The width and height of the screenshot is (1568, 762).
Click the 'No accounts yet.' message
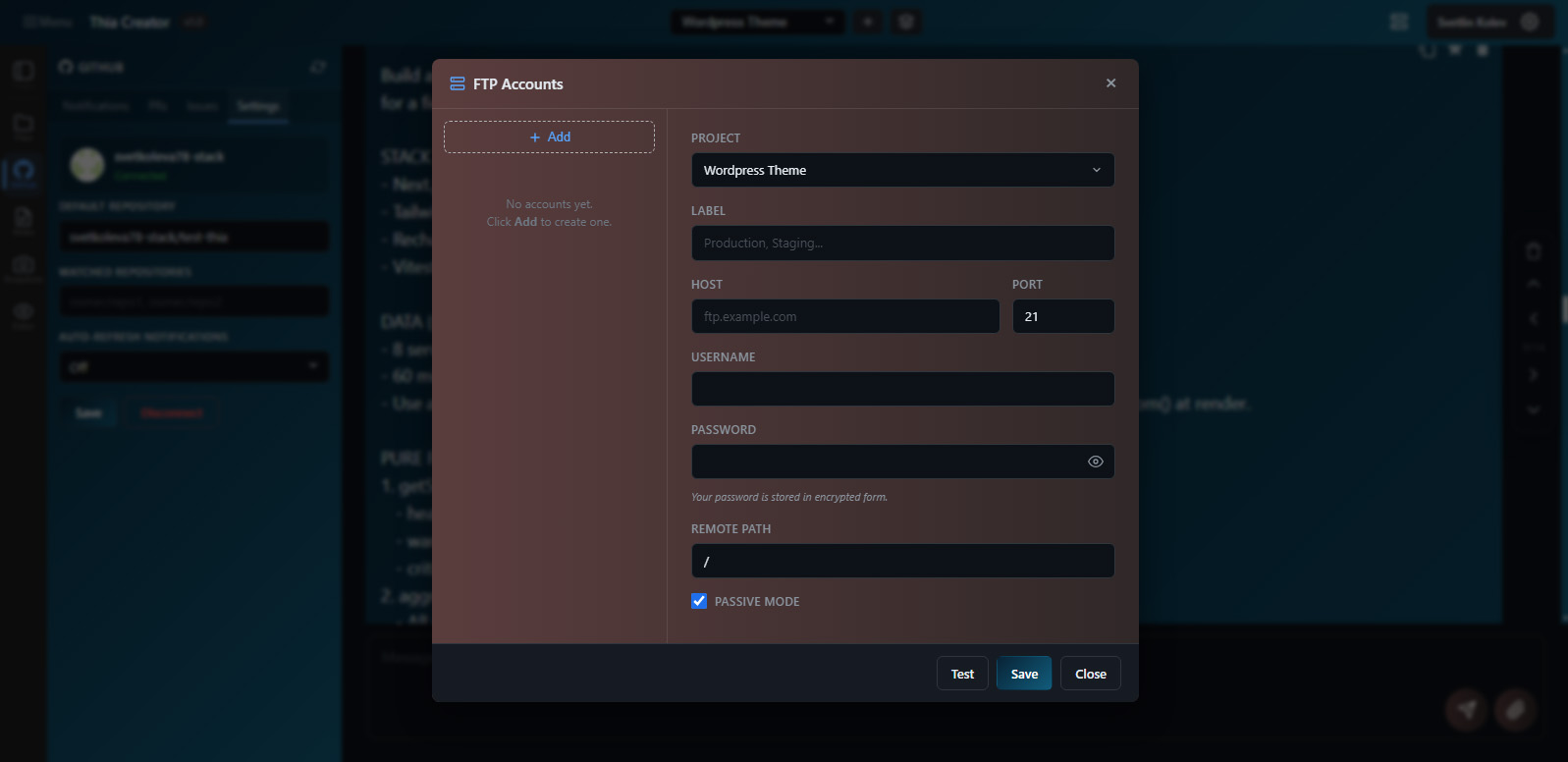point(549,204)
